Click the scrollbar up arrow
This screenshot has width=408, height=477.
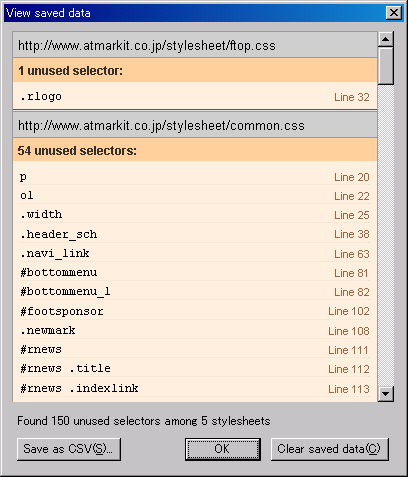pyautogui.click(x=386, y=39)
